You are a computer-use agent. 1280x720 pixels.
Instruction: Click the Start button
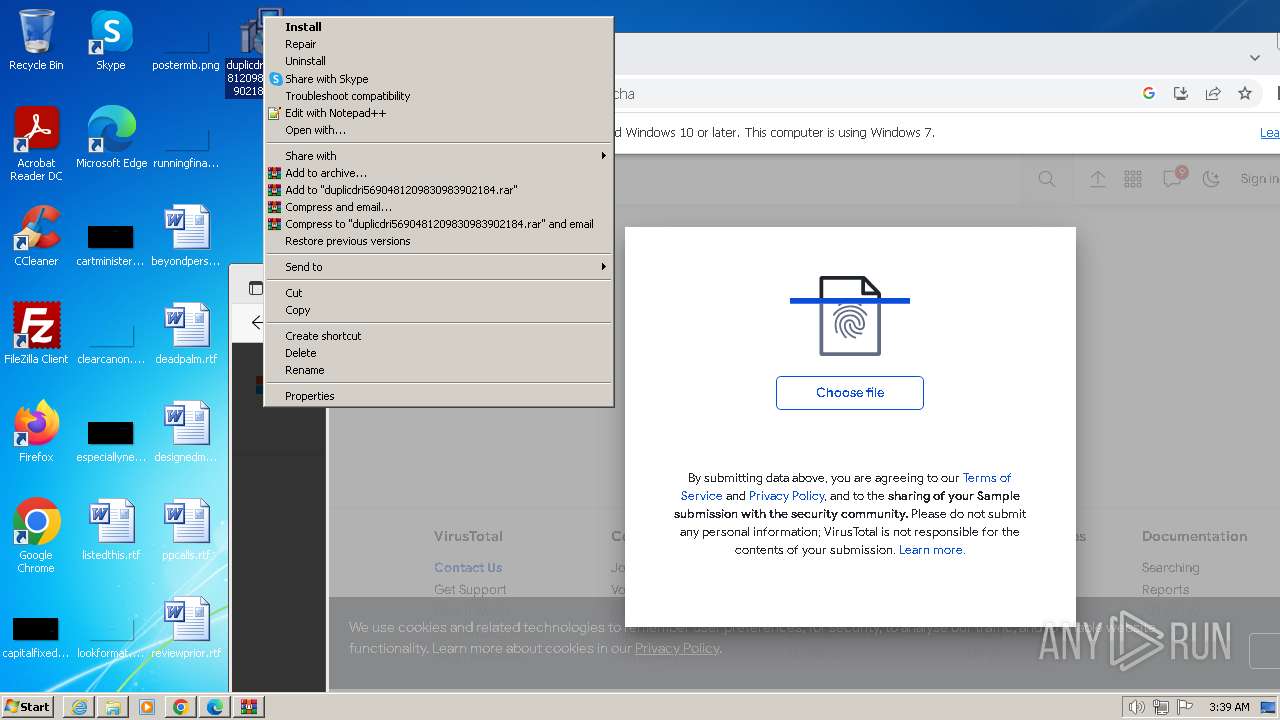[27, 706]
